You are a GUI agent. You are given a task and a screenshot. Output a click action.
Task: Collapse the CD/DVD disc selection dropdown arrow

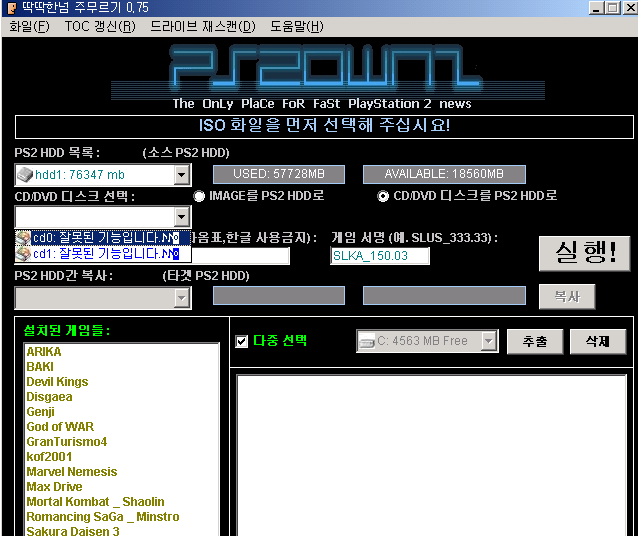(x=181, y=217)
